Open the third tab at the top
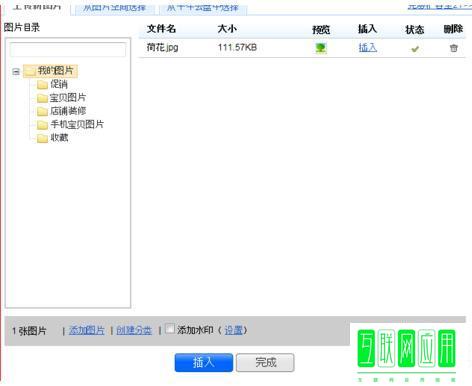The height and width of the screenshot is (386, 472). pyautogui.click(x=203, y=7)
